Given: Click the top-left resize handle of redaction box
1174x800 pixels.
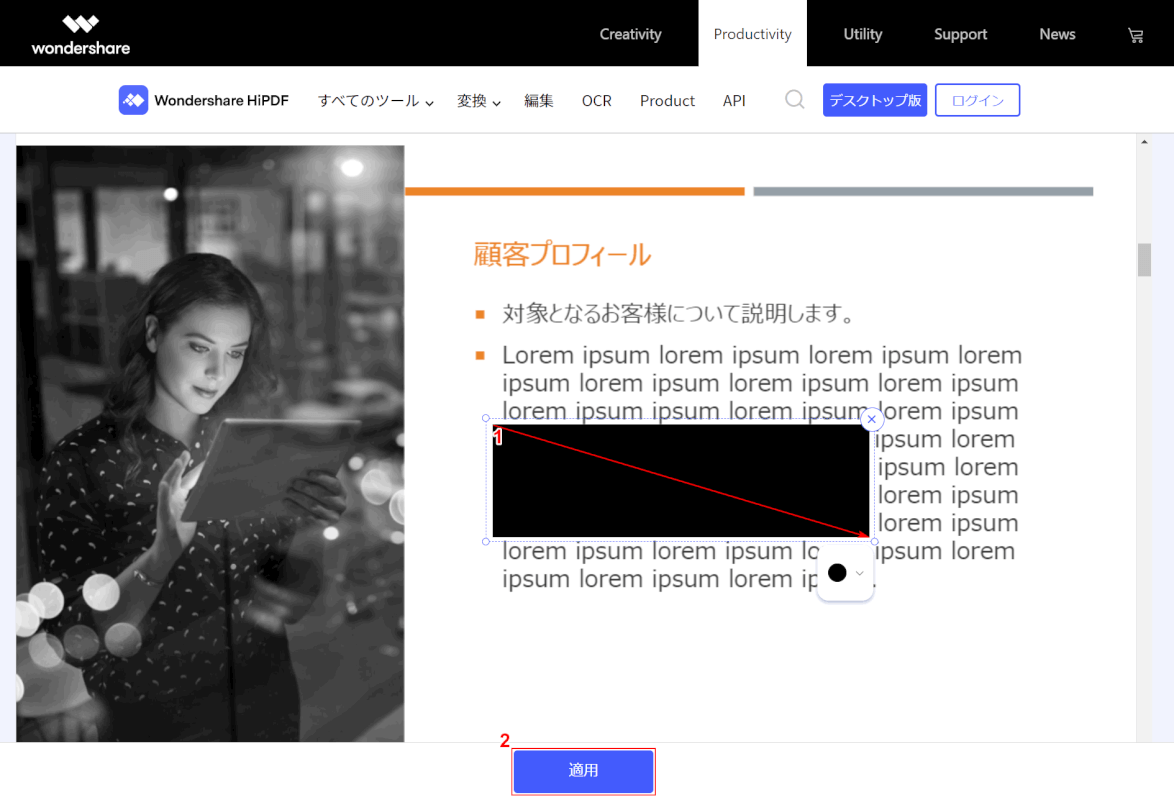Looking at the screenshot, I should 486,418.
